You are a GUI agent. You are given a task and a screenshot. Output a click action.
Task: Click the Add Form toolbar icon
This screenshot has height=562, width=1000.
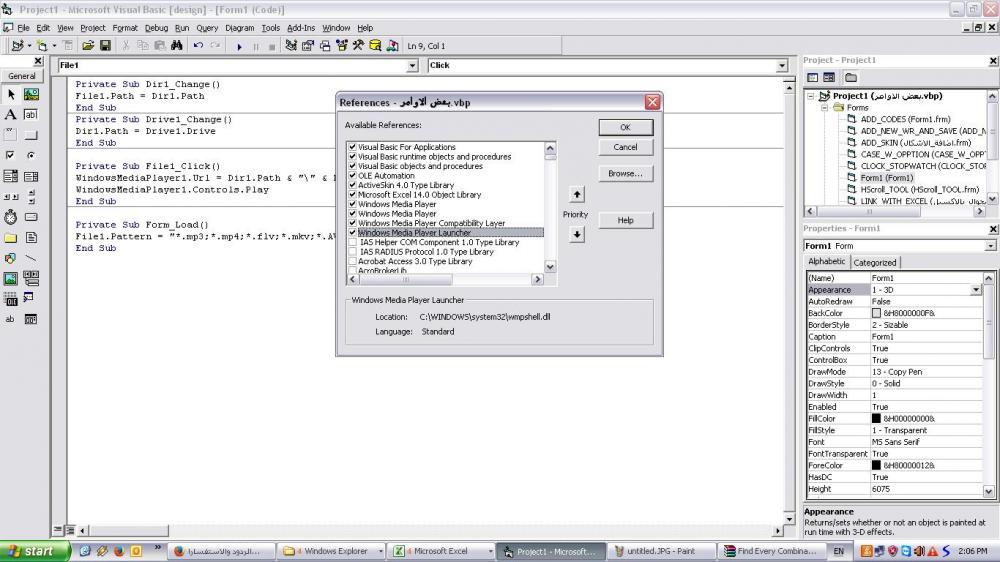coord(41,46)
